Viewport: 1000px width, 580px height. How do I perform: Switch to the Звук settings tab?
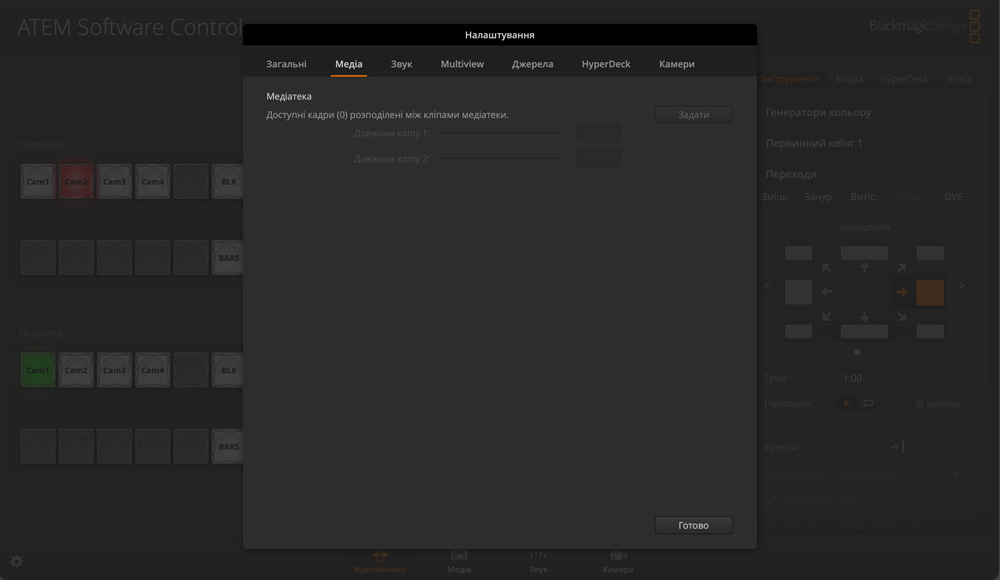point(401,64)
